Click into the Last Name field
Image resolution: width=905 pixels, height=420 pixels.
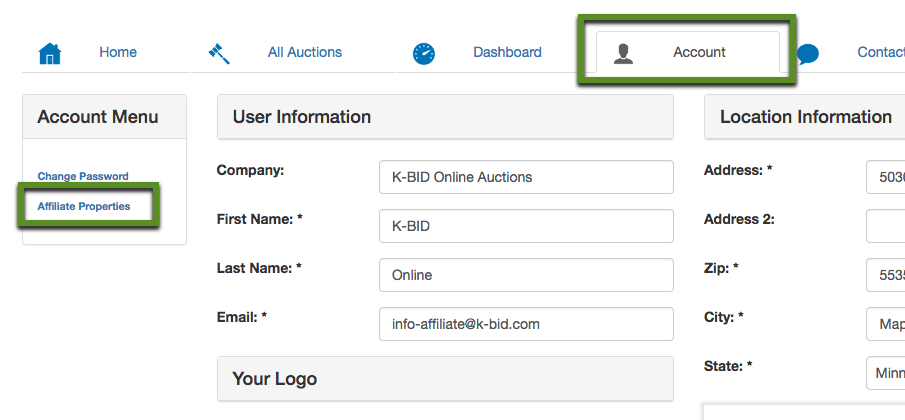click(526, 275)
